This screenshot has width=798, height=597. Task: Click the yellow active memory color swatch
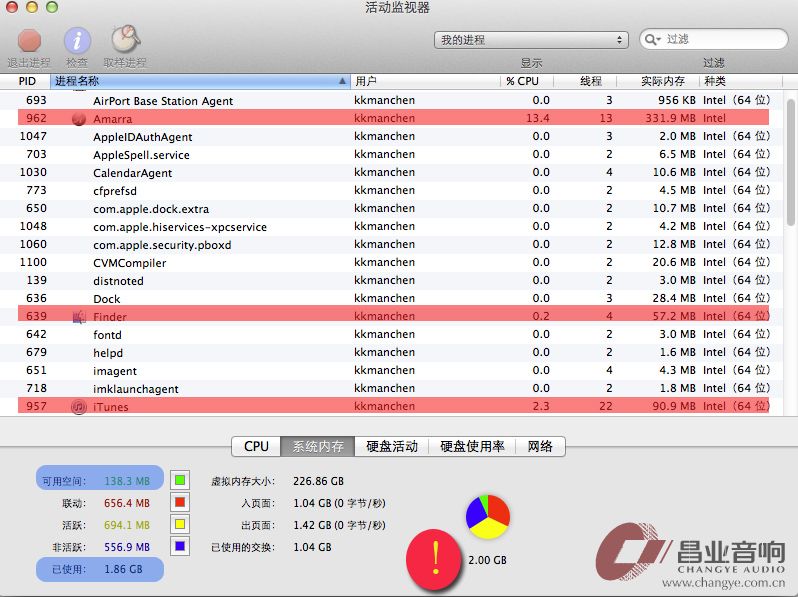click(180, 524)
